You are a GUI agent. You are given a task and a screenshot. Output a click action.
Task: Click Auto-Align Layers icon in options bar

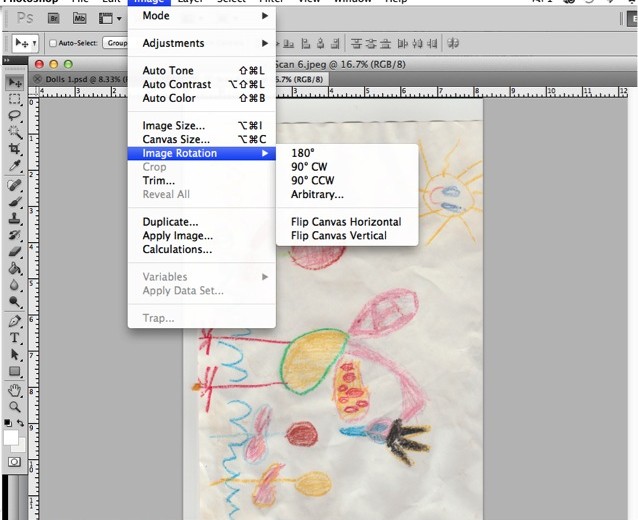(x=453, y=43)
